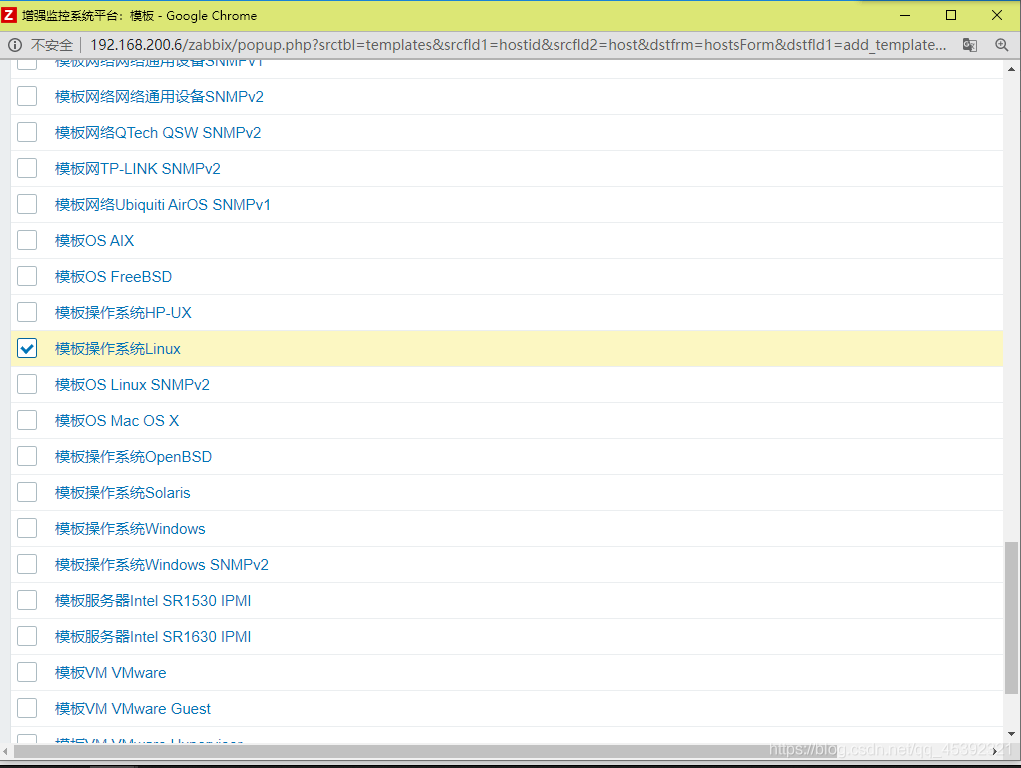
Task: Click the zoom magnifier icon in address bar
Action: tap(1001, 45)
